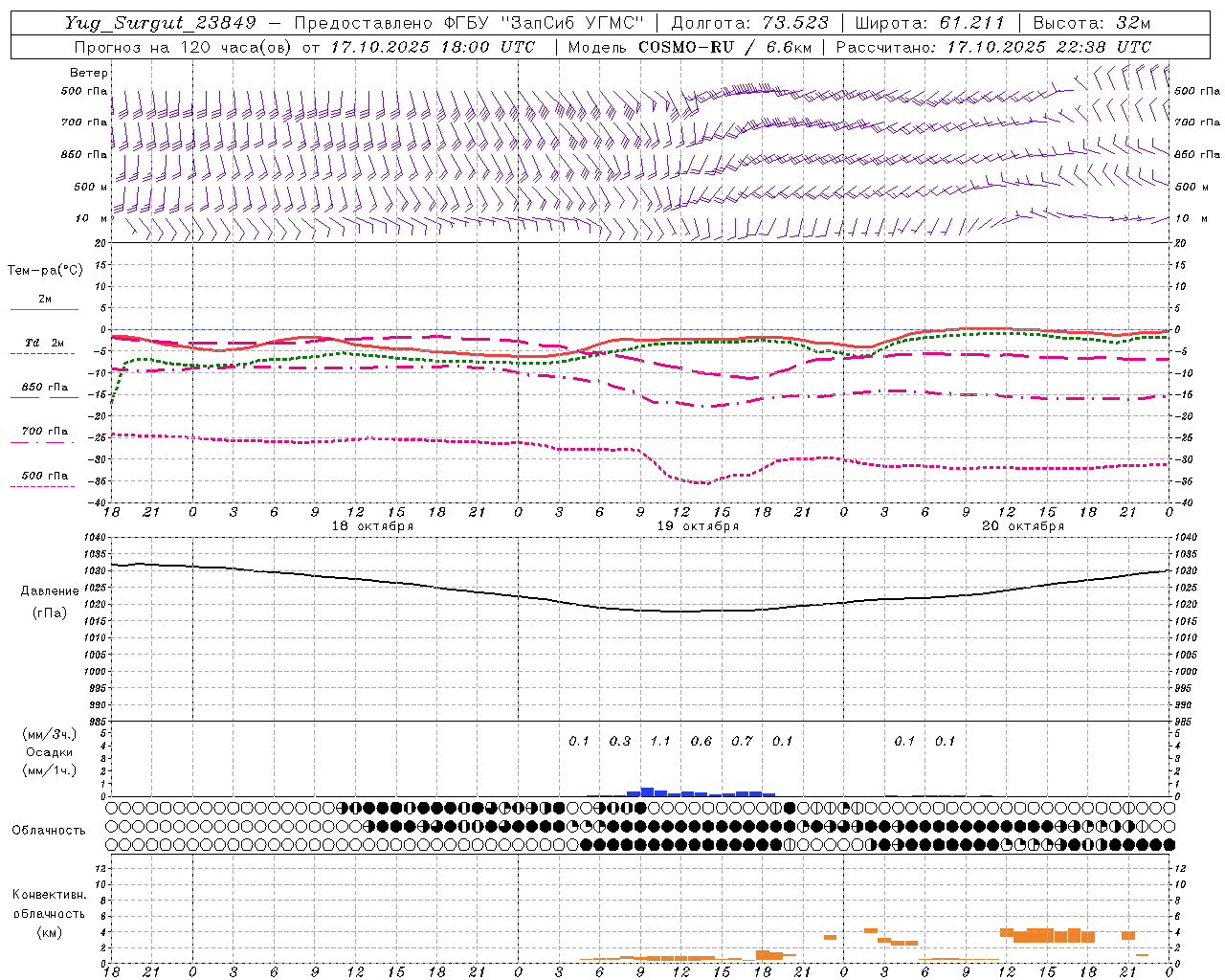Click the 'Облачность' cloud cover label
This screenshot has height=980, width=1225.
point(49,831)
